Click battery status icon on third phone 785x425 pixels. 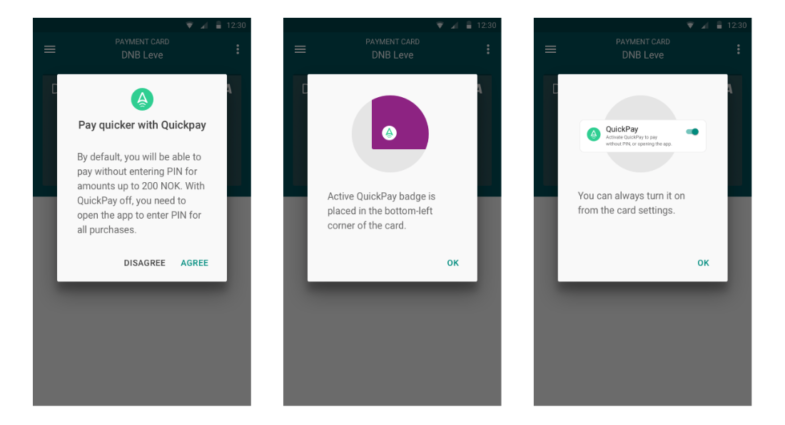[x=719, y=25]
